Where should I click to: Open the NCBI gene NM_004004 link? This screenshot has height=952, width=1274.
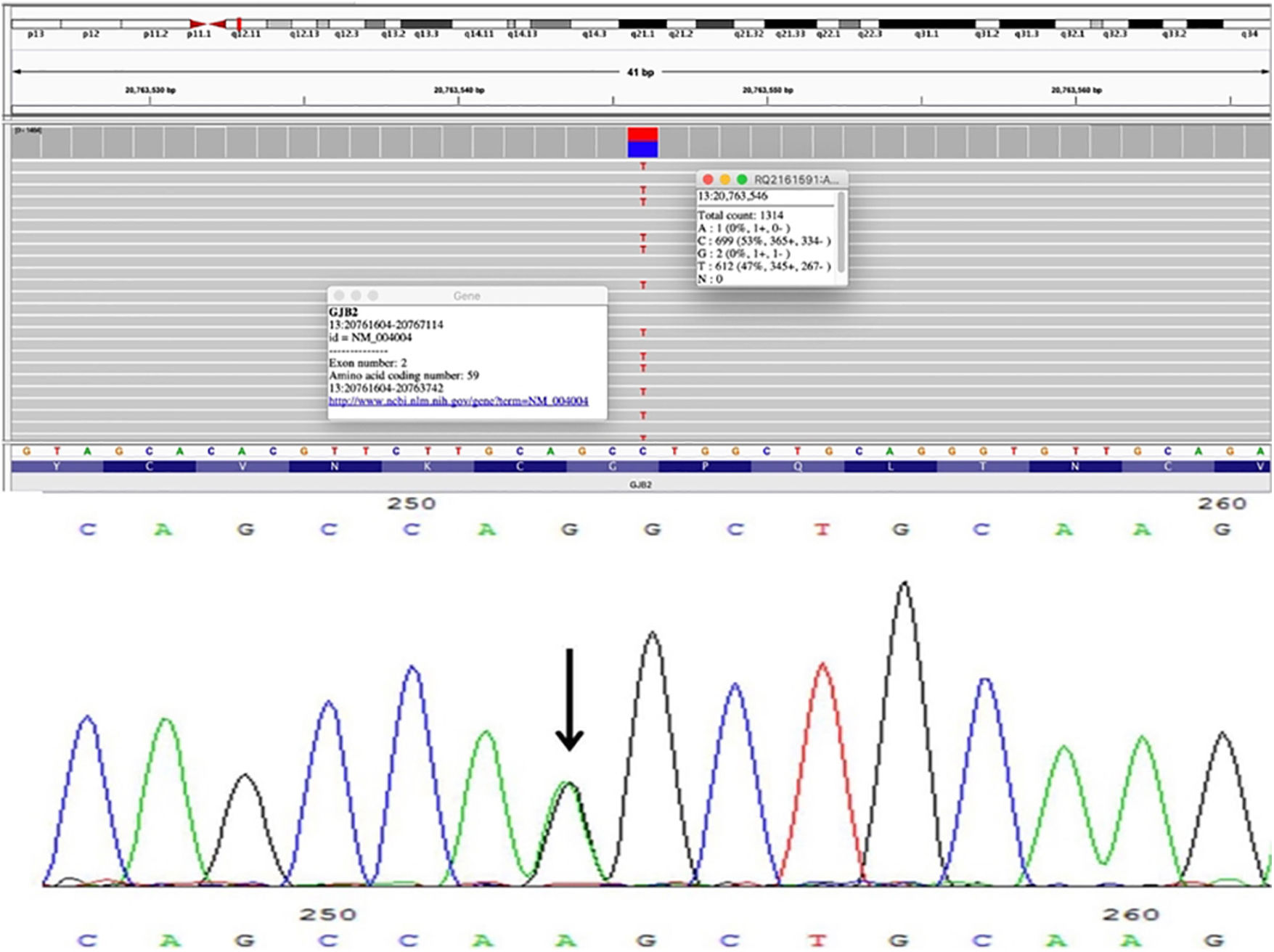pyautogui.click(x=458, y=401)
